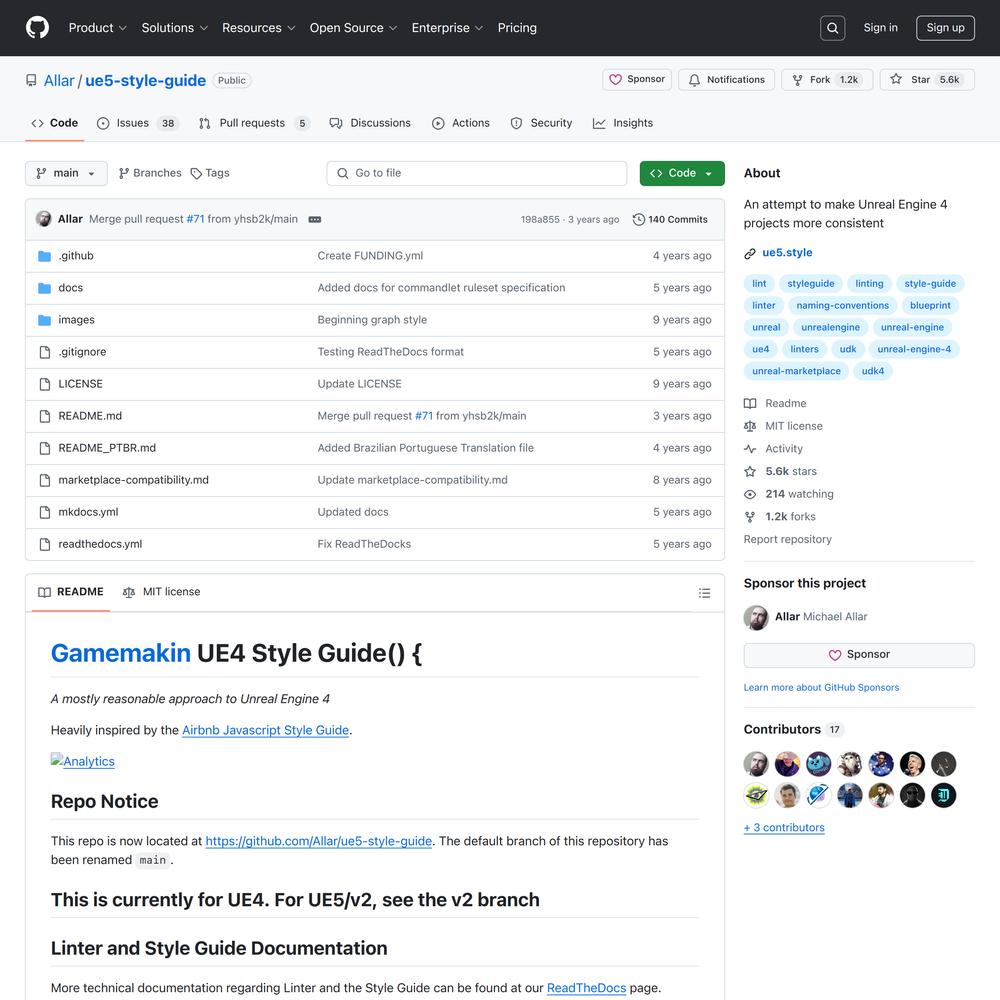Click the pulse icon beside Activity
Image resolution: width=1000 pixels, height=1000 pixels.
click(x=750, y=449)
